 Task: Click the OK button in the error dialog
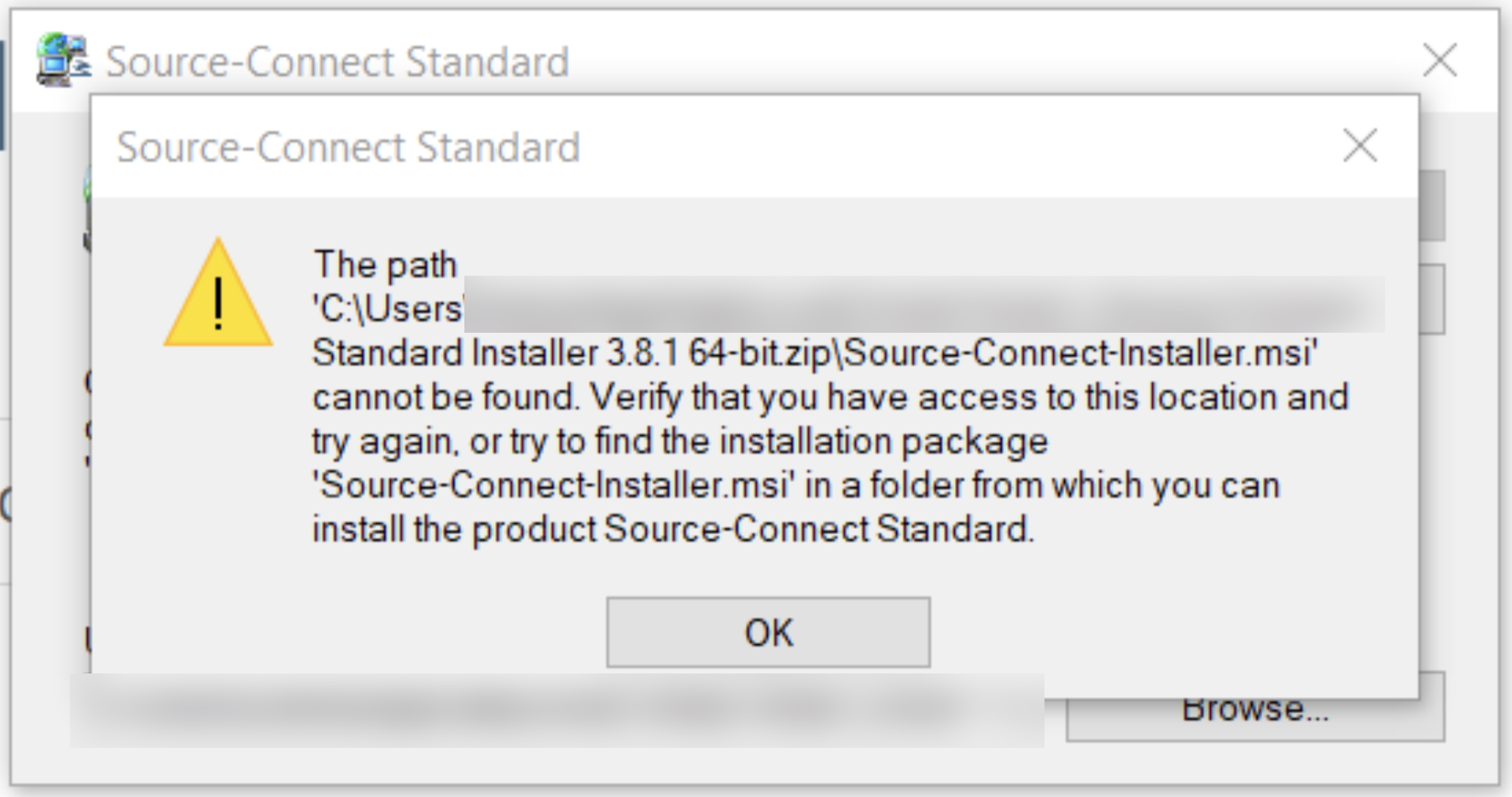(x=768, y=632)
